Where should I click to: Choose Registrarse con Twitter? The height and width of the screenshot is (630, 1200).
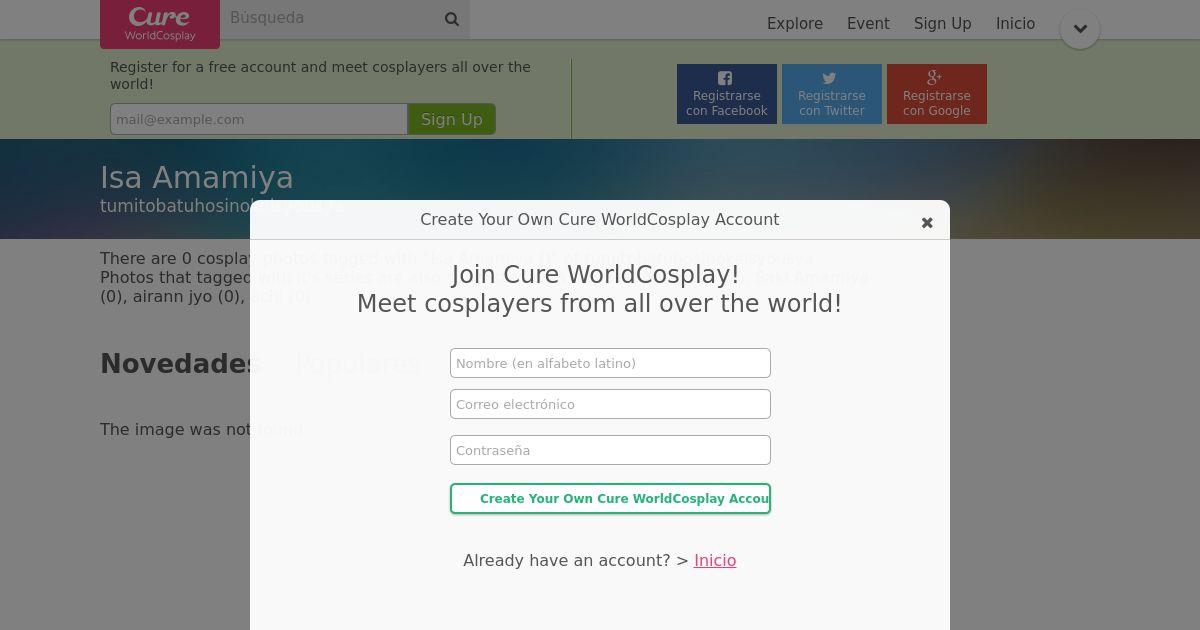[832, 94]
